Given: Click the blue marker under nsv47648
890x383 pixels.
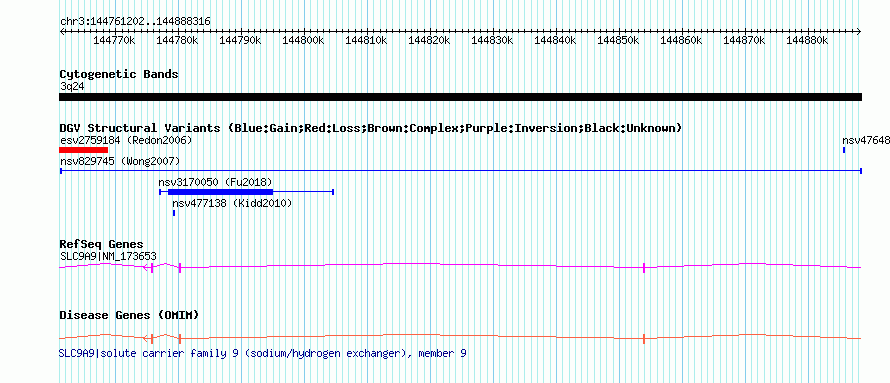Looking at the screenshot, I should pos(844,150).
